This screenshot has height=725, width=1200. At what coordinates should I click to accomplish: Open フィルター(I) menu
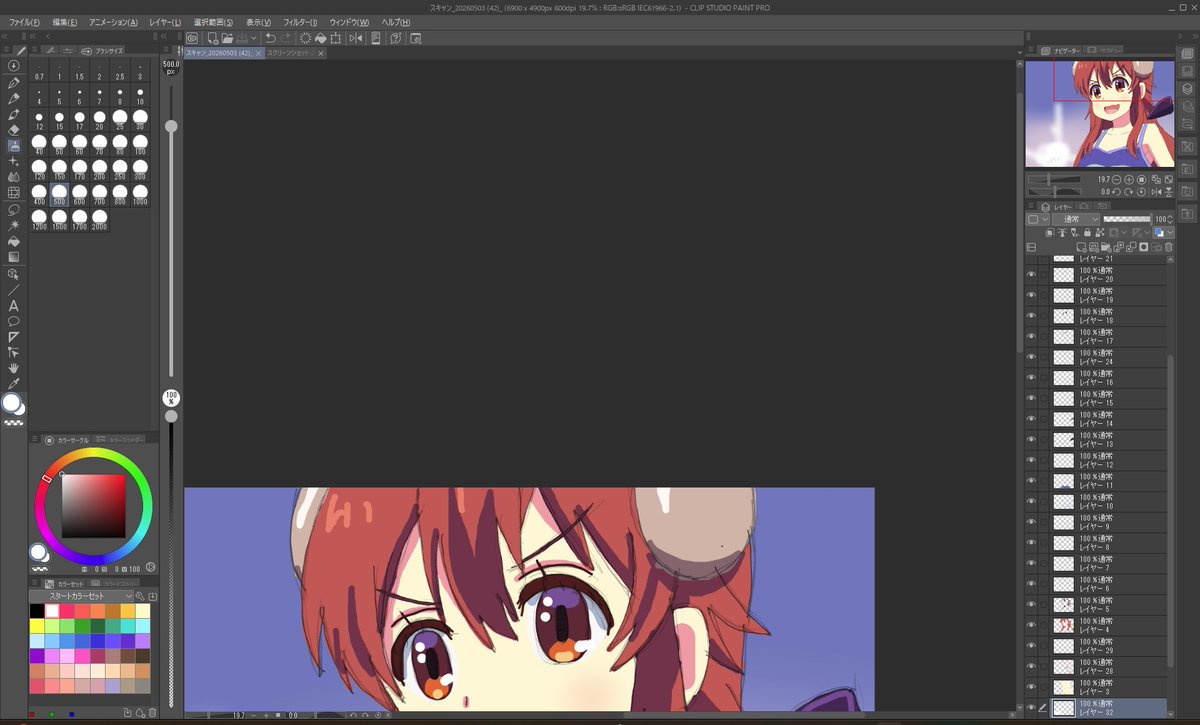[300, 22]
